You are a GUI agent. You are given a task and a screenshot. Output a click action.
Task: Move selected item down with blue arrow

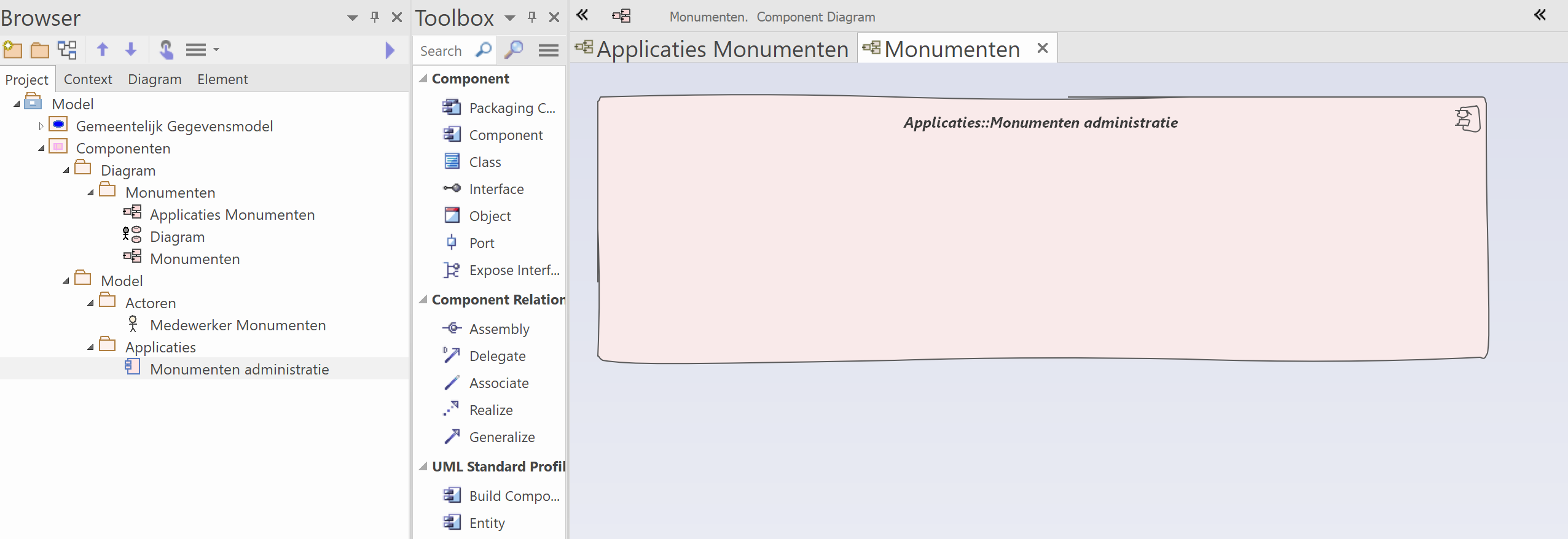click(x=131, y=50)
